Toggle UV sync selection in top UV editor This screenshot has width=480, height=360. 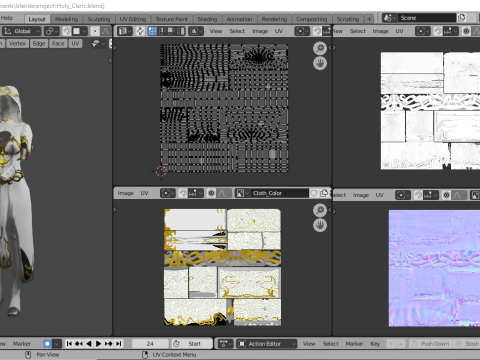(x=140, y=31)
